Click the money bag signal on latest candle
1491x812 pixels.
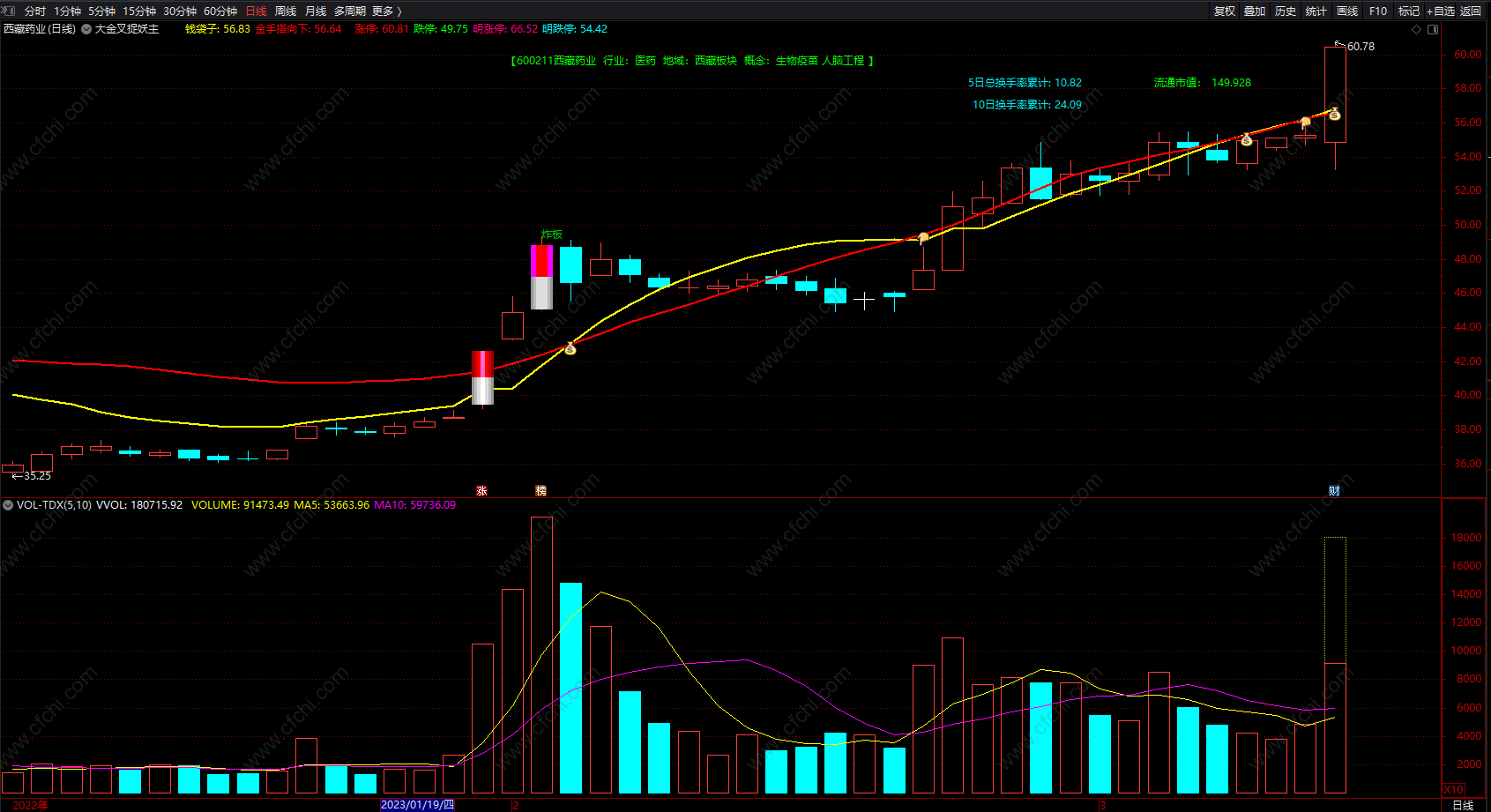click(x=1335, y=114)
